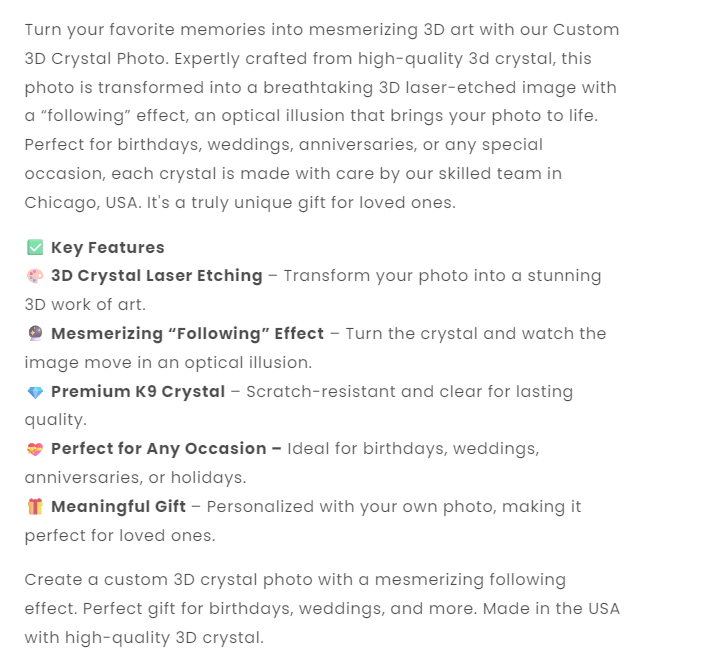Click the "Meaningful Gift" bold label

pyautogui.click(x=119, y=507)
